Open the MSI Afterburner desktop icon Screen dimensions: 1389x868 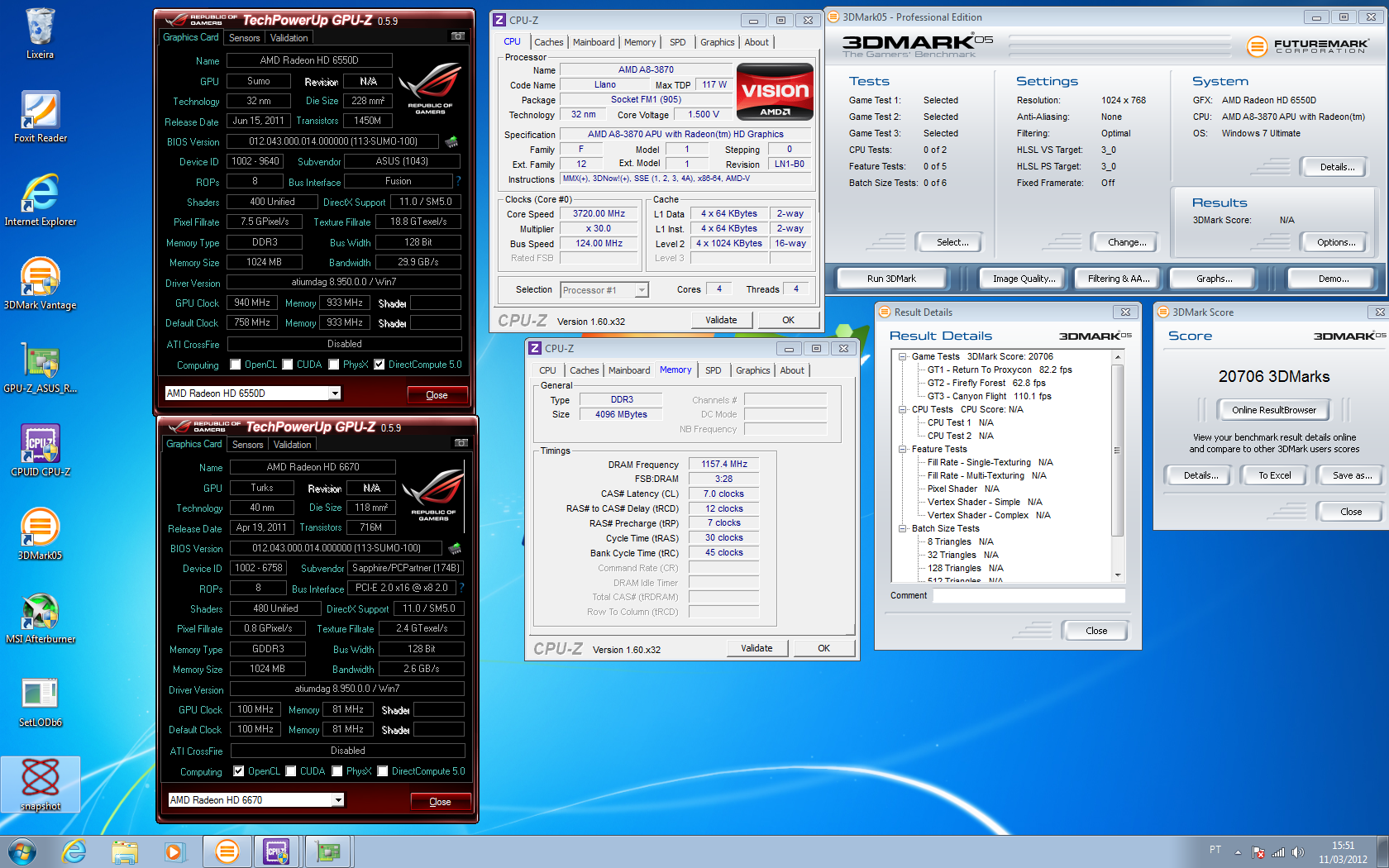pos(40,618)
